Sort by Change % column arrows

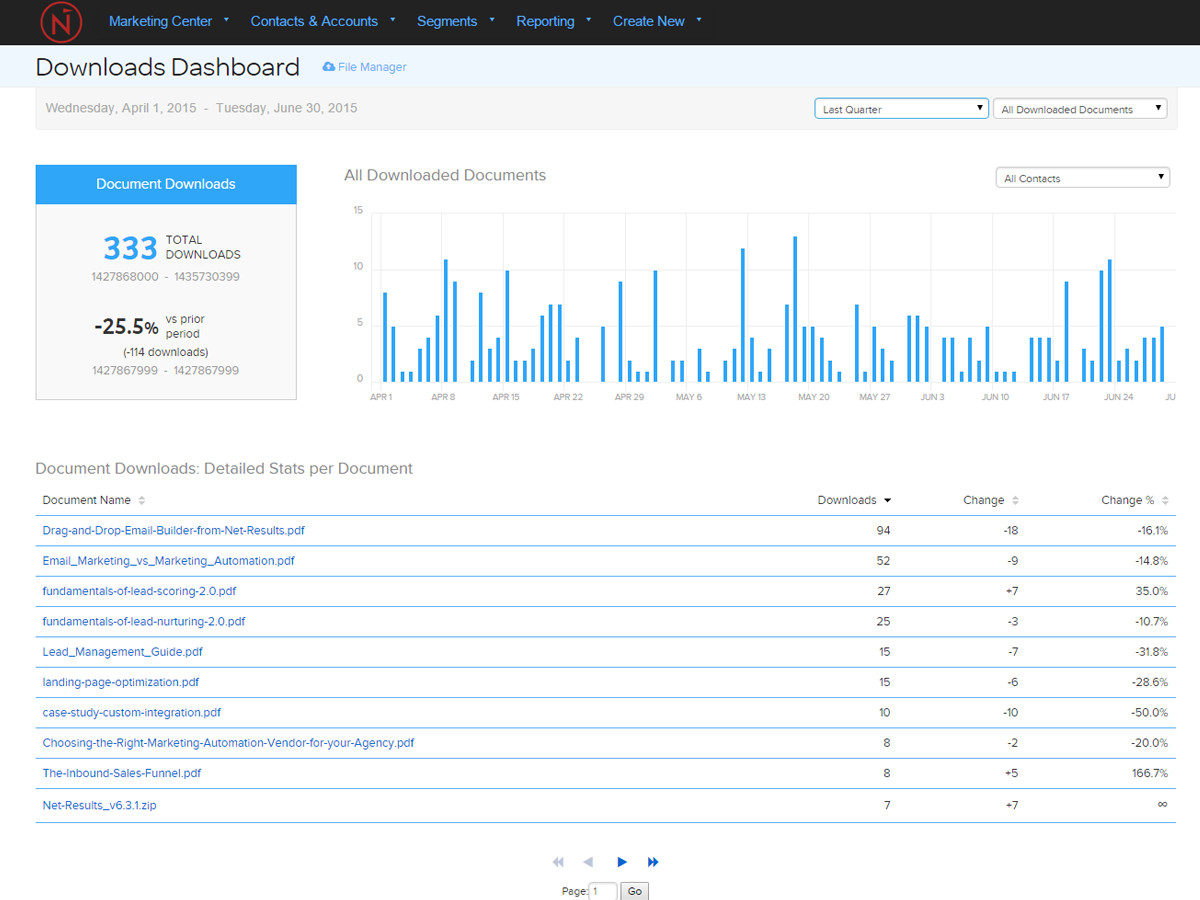[1165, 500]
